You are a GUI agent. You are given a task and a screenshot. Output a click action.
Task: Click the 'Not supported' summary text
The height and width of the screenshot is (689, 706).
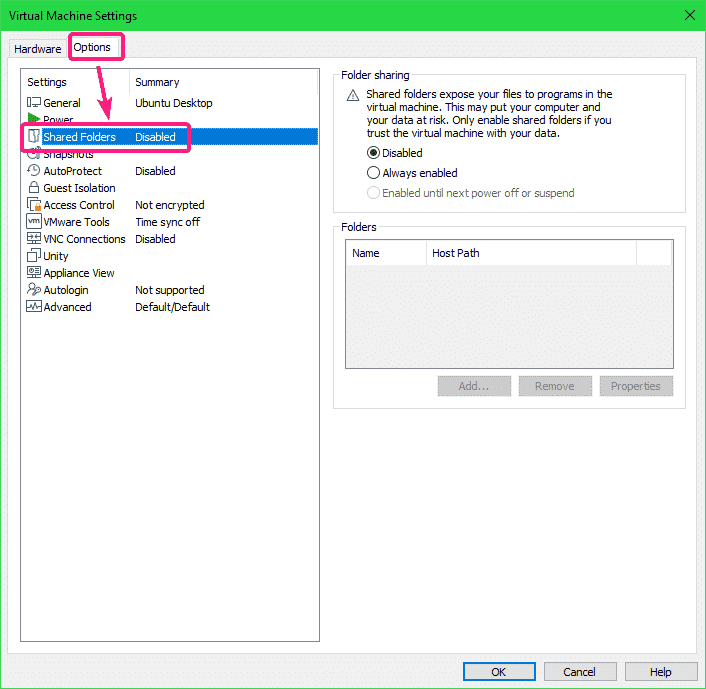pyautogui.click(x=170, y=290)
